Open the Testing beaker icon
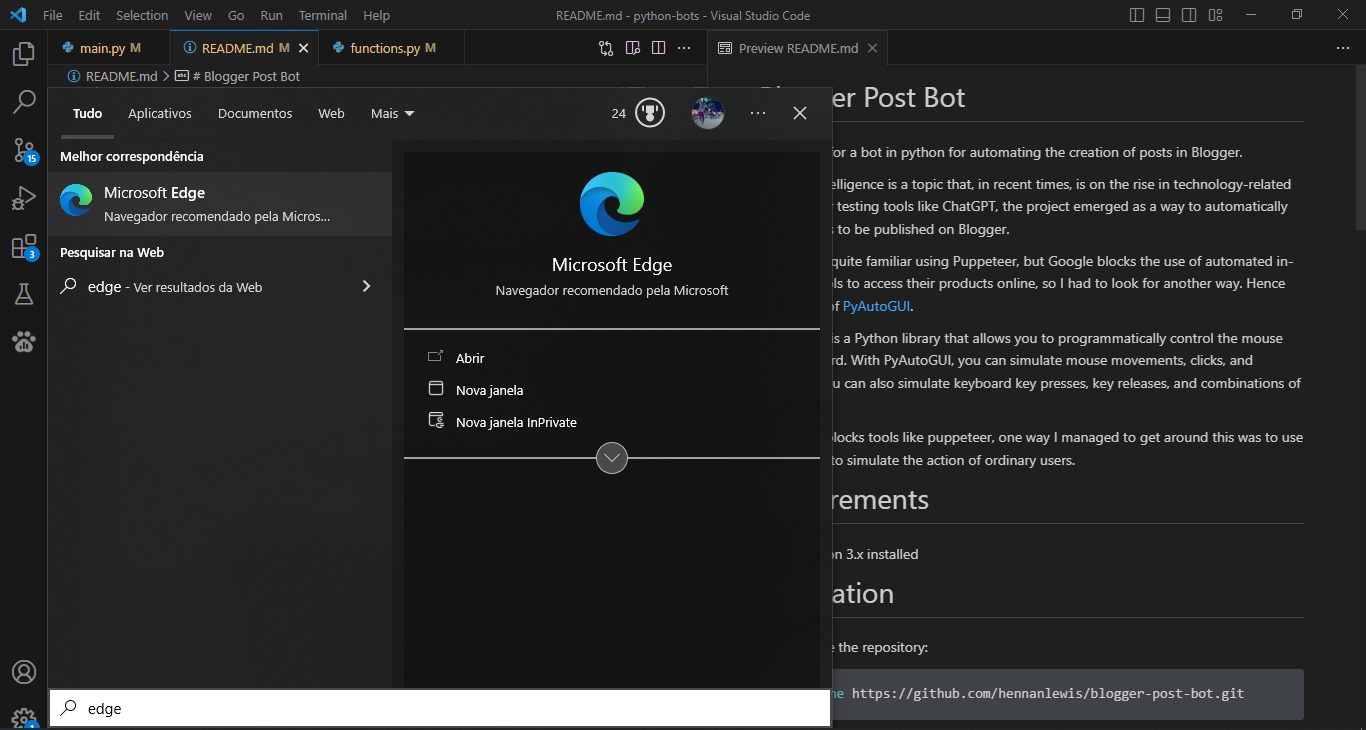Screen dimensions: 1366x730 click(24, 294)
